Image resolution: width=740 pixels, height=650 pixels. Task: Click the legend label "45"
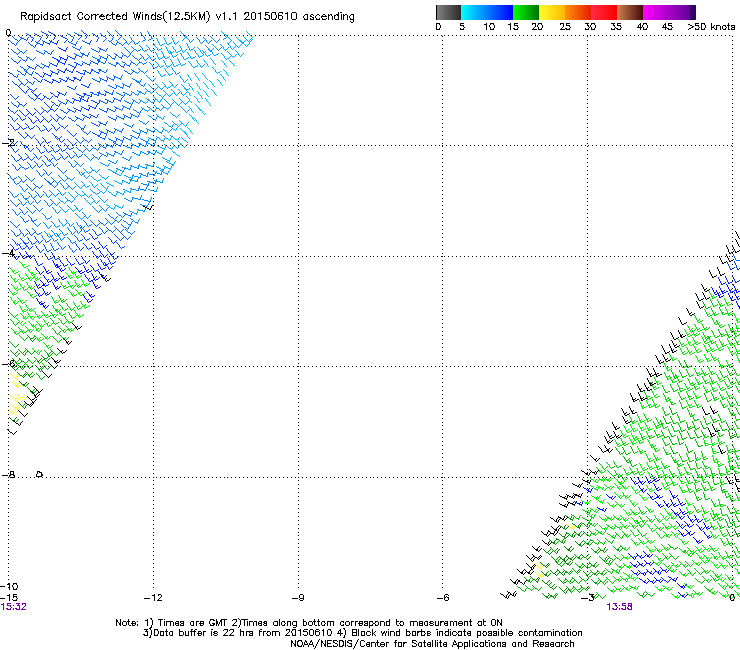[667, 27]
